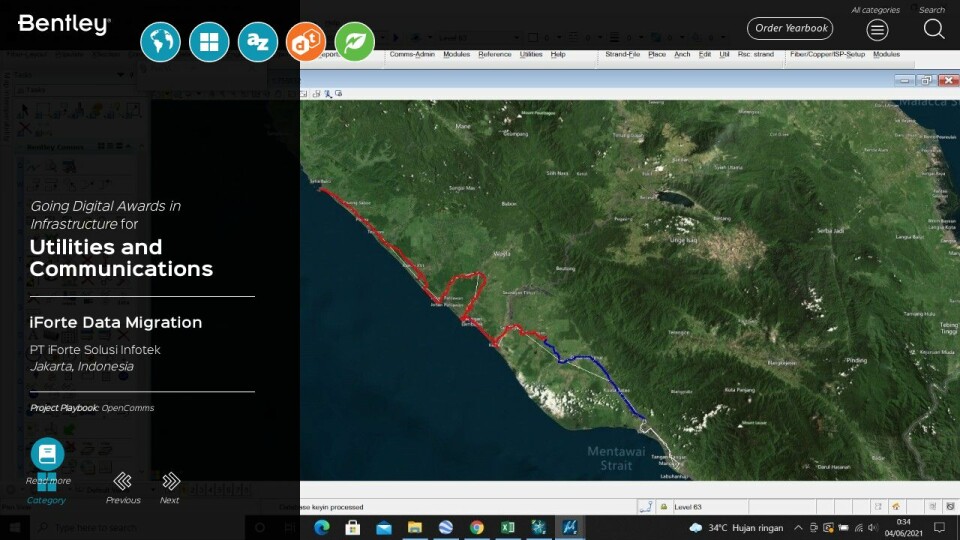Screen dimensions: 960x540
Task: Open the Modules menu beside Comms-Admin
Action: tap(457, 54)
